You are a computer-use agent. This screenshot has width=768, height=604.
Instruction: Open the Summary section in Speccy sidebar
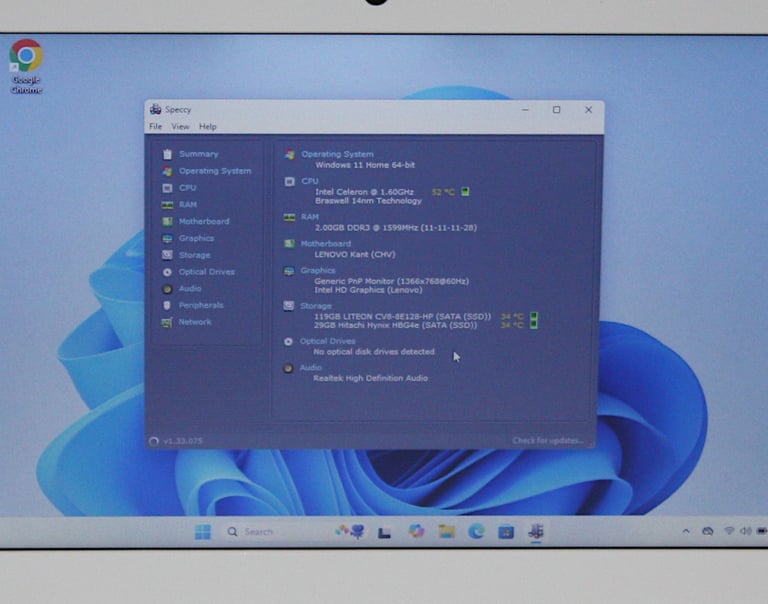(x=198, y=154)
